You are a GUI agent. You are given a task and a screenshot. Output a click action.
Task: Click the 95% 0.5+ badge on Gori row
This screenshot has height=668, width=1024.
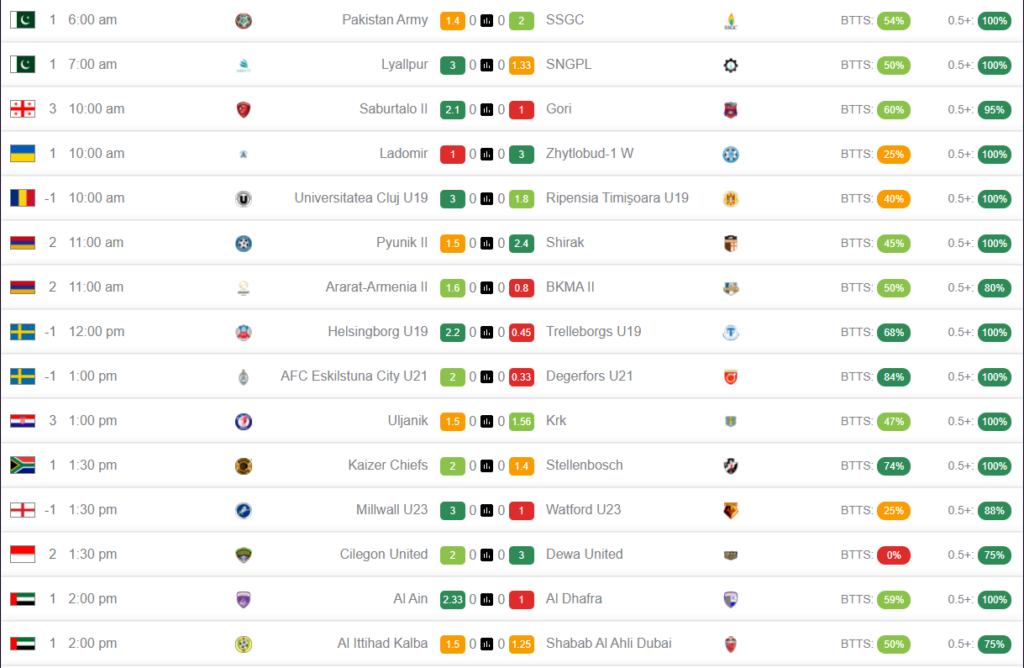click(994, 110)
